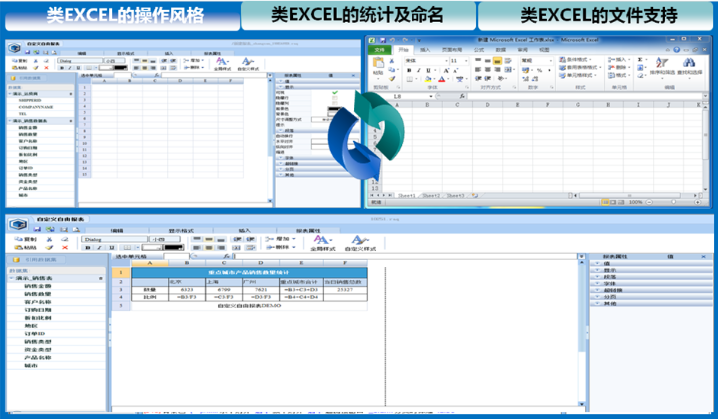718x419 pixels.
Task: Click Excel increase font size icon
Action: 446,70
